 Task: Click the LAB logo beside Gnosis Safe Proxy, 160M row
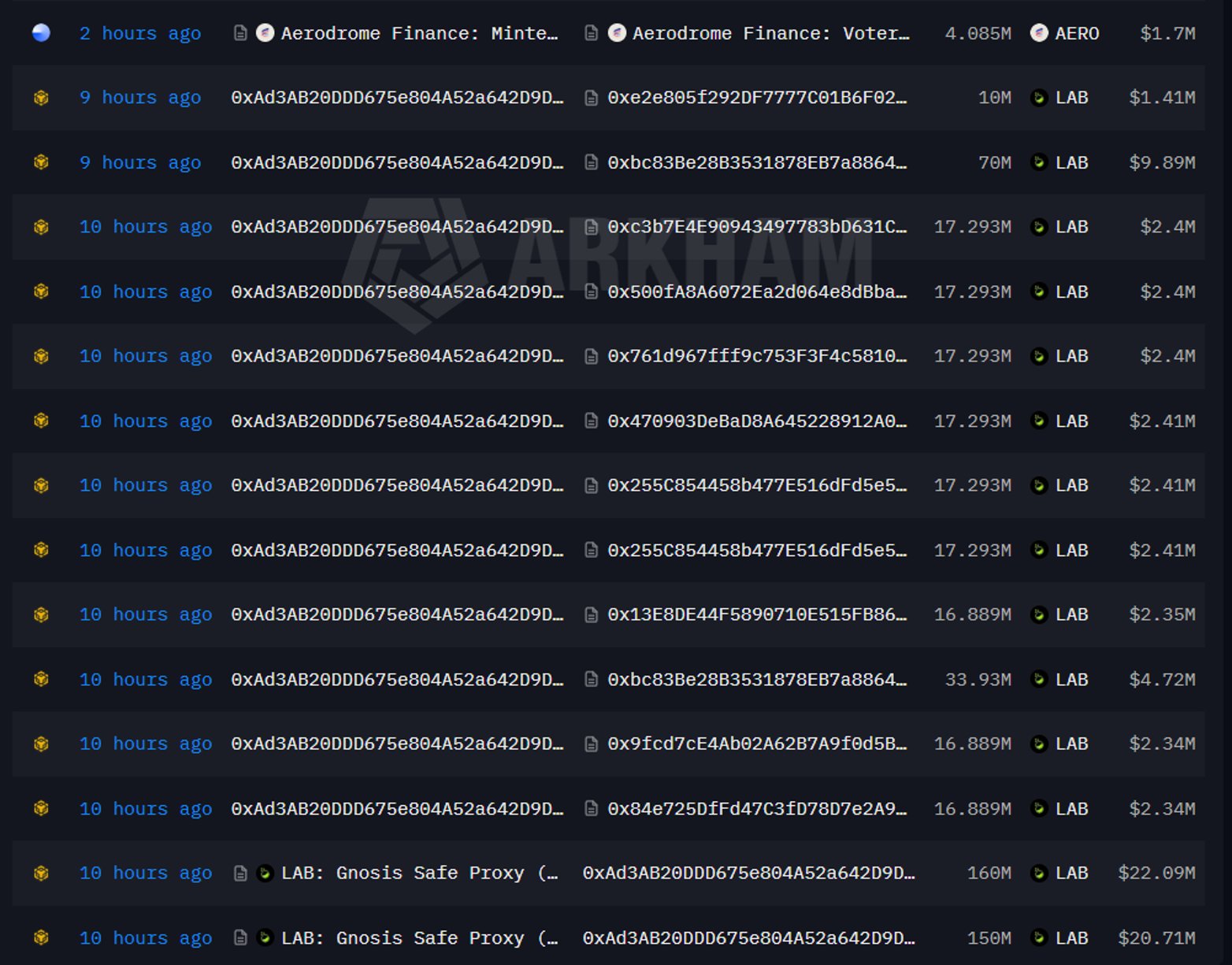click(265, 873)
